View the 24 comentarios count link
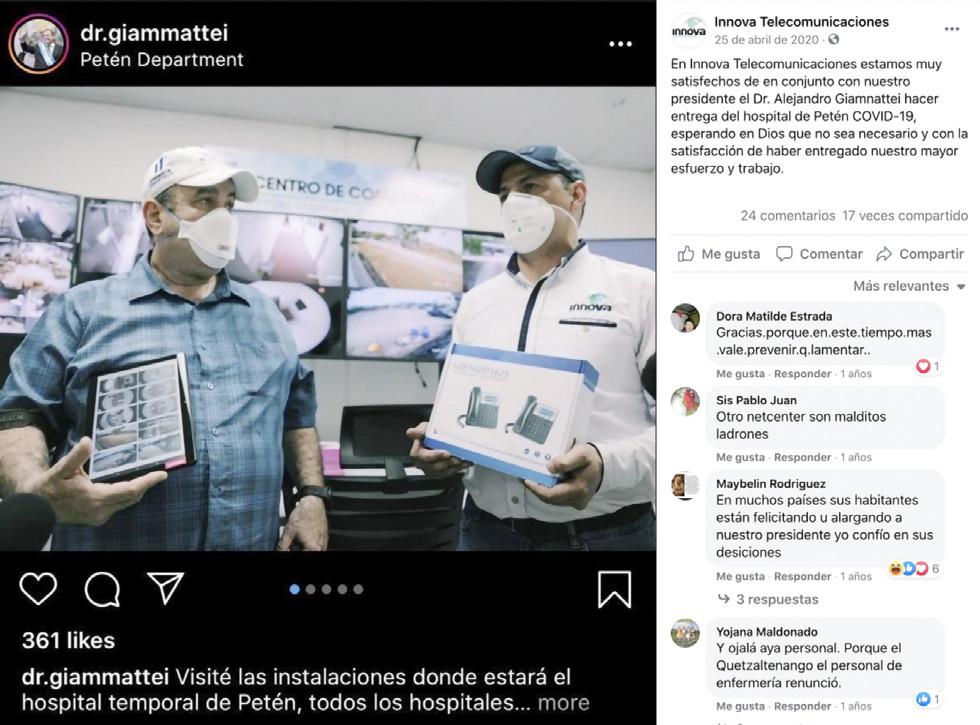This screenshot has height=725, width=980. pos(788,216)
